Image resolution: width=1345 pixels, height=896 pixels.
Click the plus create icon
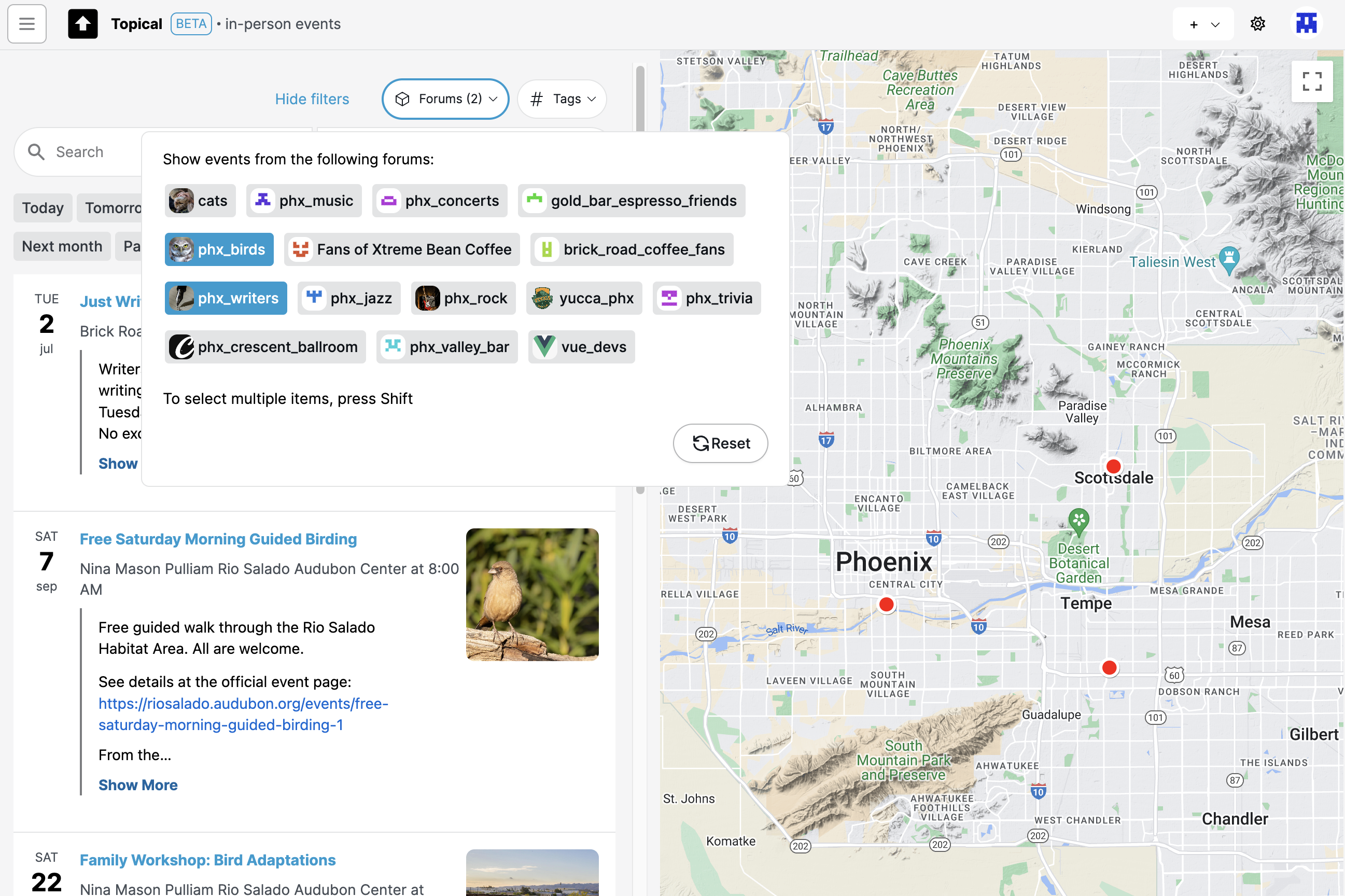pyautogui.click(x=1194, y=24)
